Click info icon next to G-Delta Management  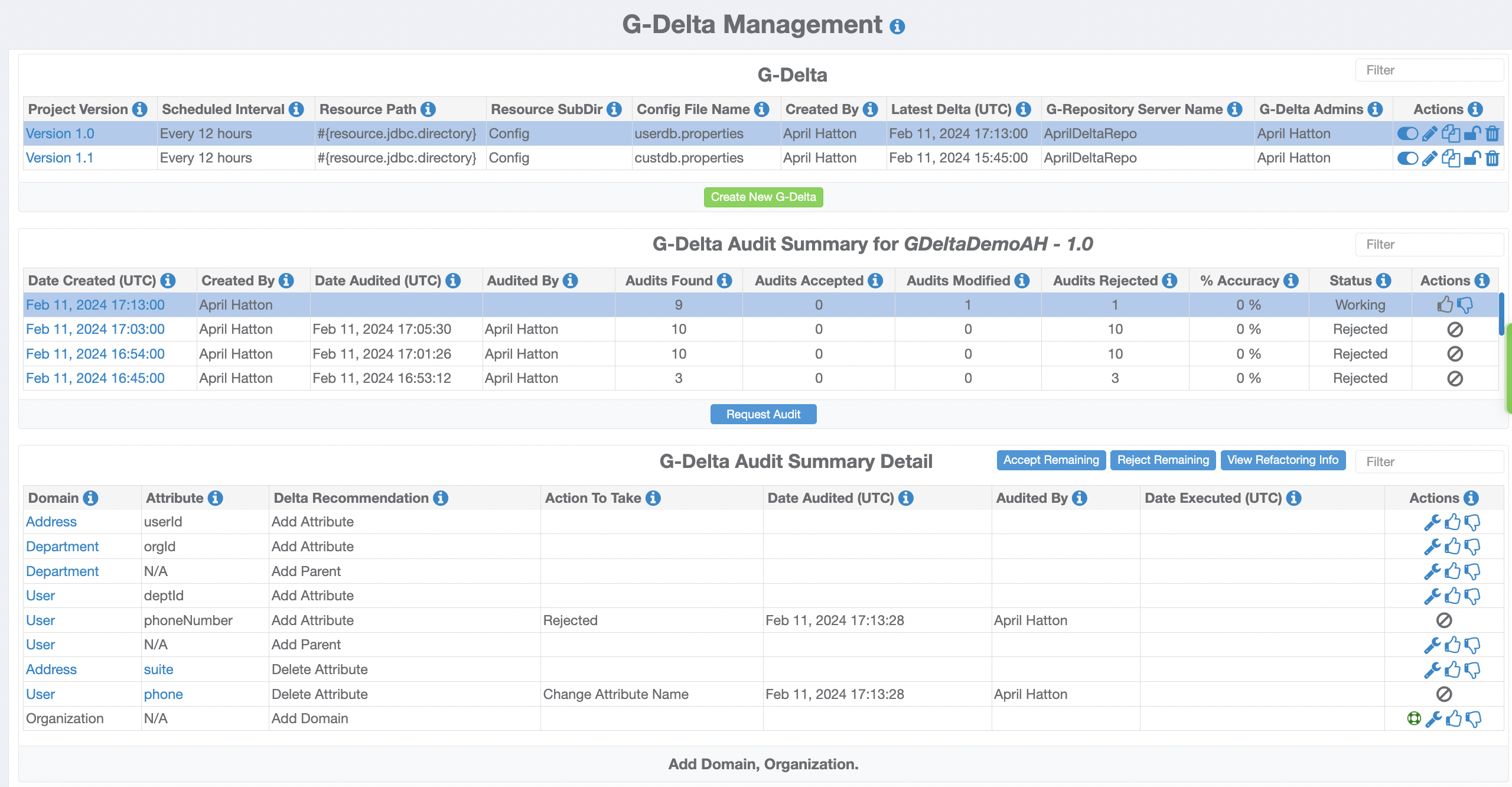point(897,27)
